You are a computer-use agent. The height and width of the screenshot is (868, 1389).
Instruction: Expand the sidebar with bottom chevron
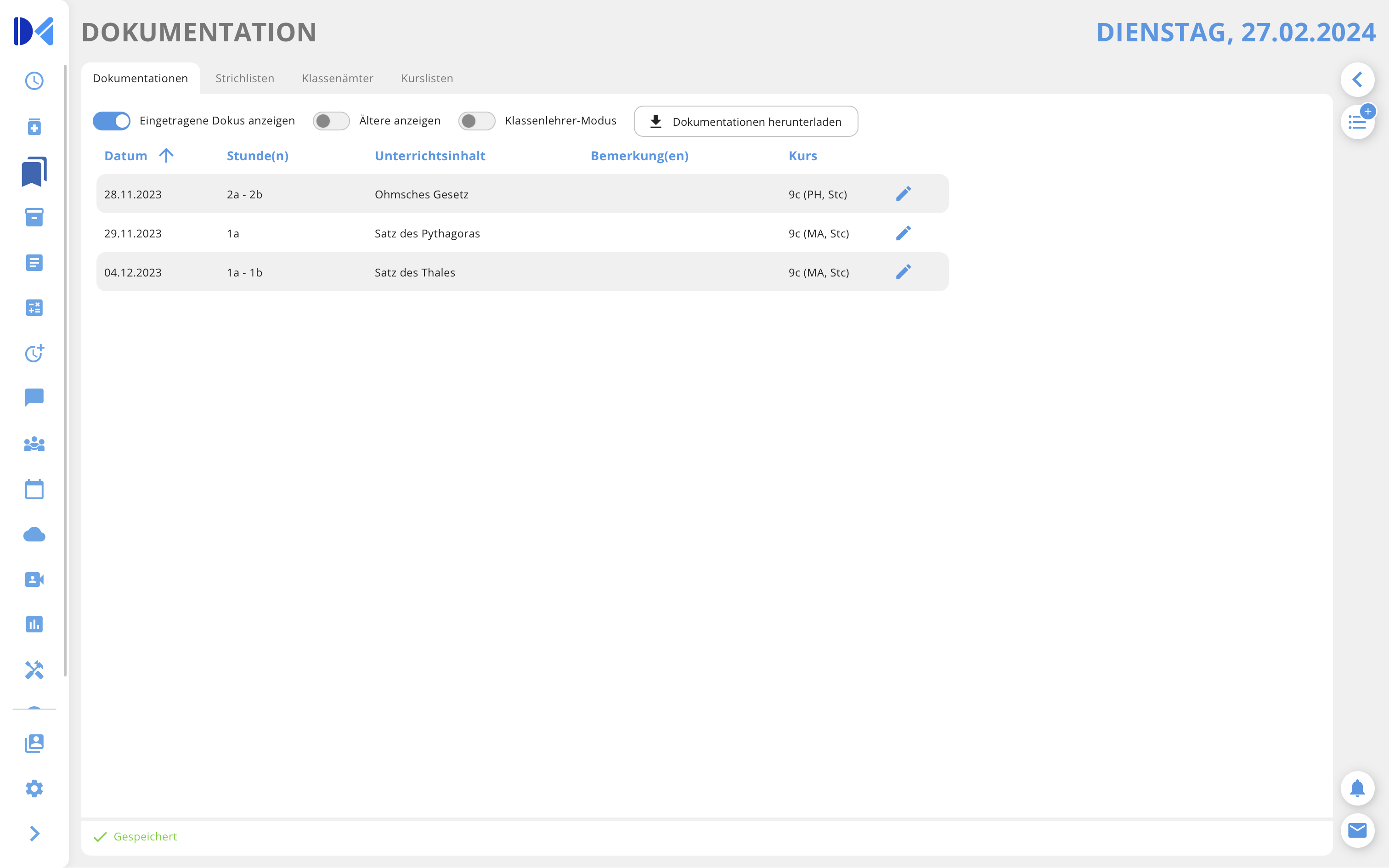(x=34, y=834)
